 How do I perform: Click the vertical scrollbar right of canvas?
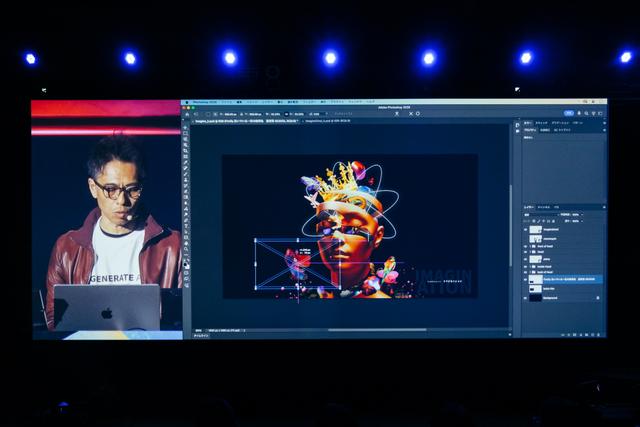coord(511,226)
